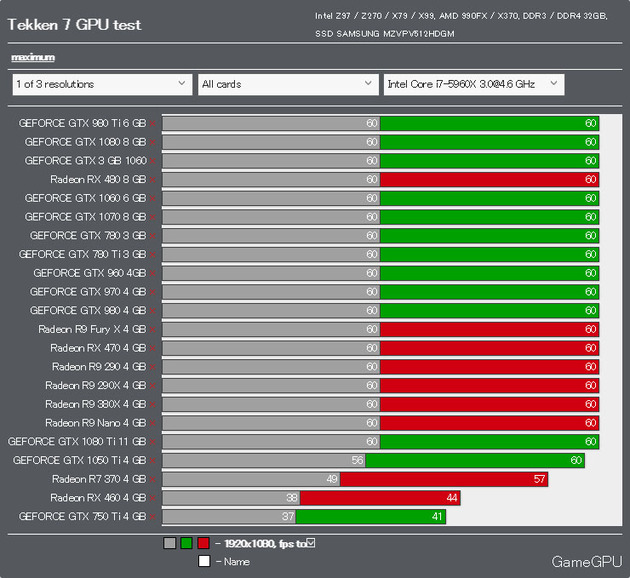
Task: Click the GEFORCE GTX 1080 Ti 11 GB label
Action: coord(77,441)
